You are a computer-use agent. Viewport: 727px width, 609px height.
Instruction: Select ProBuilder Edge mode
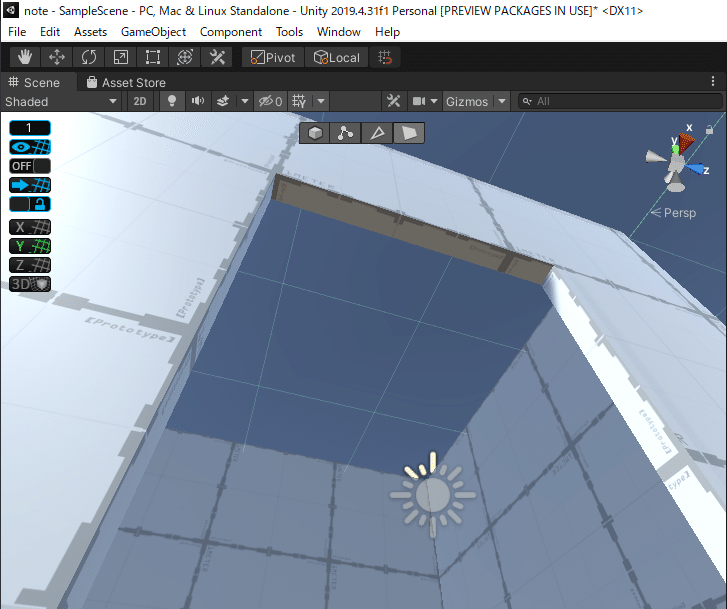[x=377, y=134]
